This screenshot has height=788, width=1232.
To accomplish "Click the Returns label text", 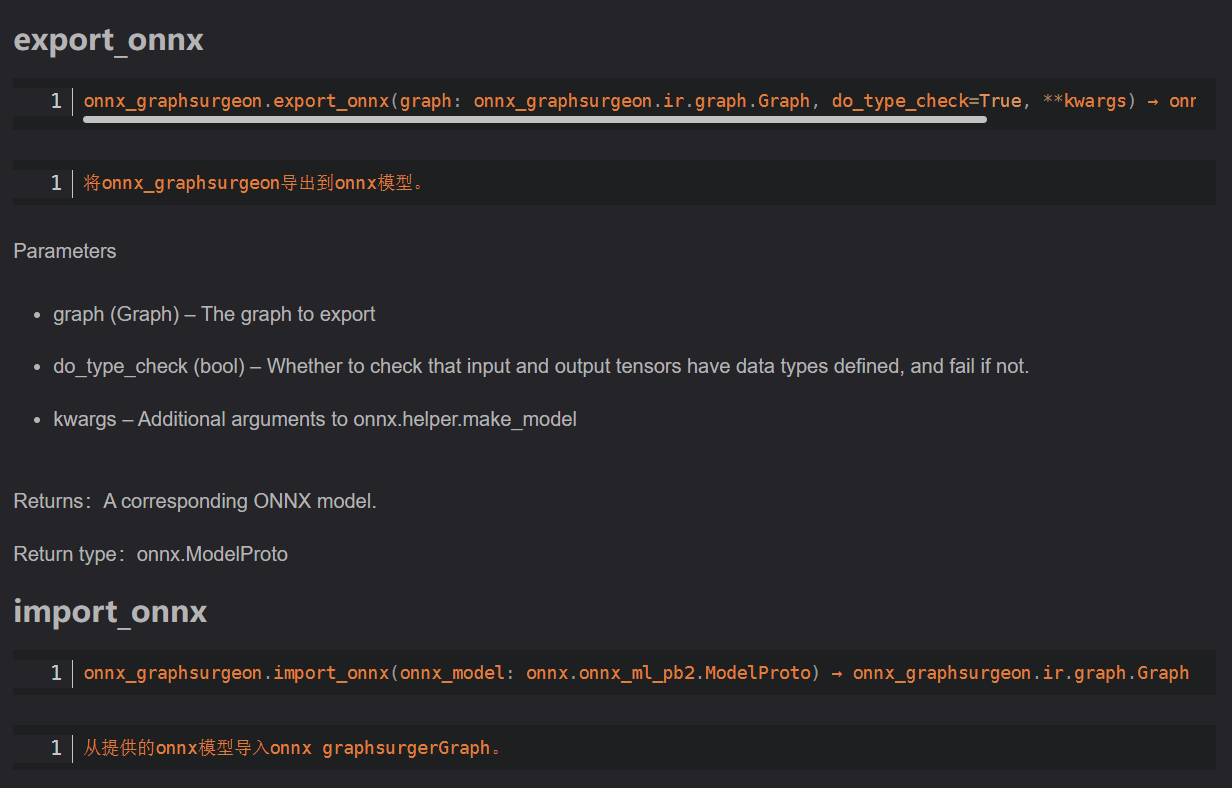I will pos(47,501).
